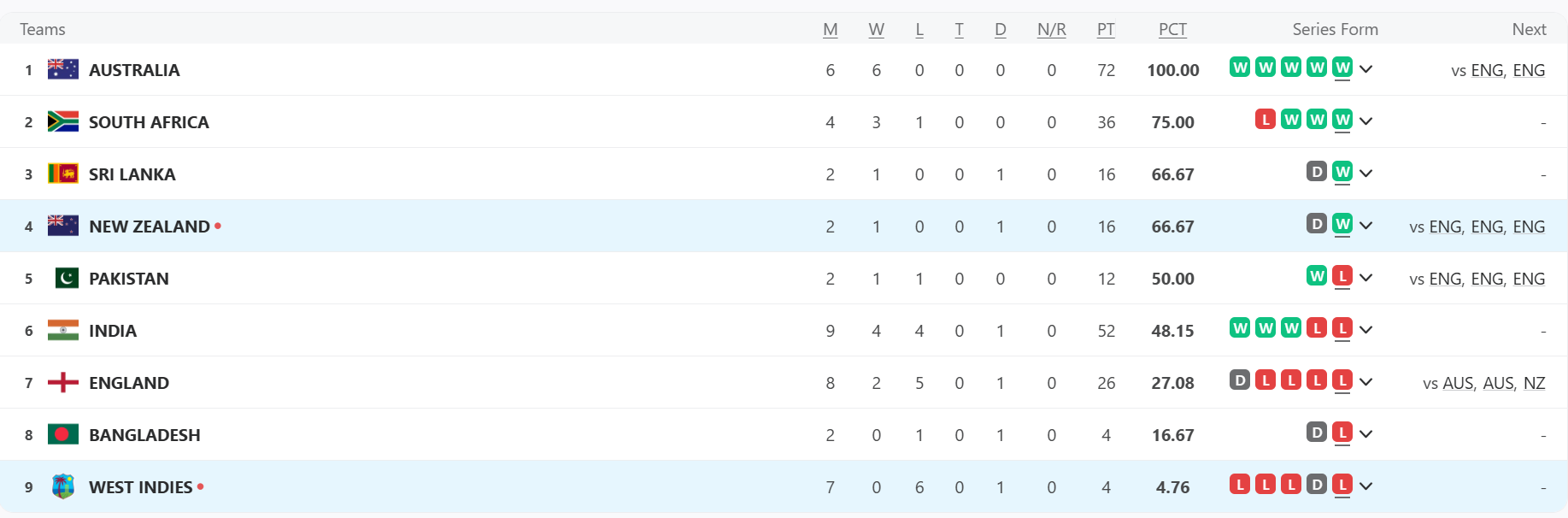The height and width of the screenshot is (518, 1568).
Task: Expand Australia's series form chevron
Action: tap(1365, 69)
